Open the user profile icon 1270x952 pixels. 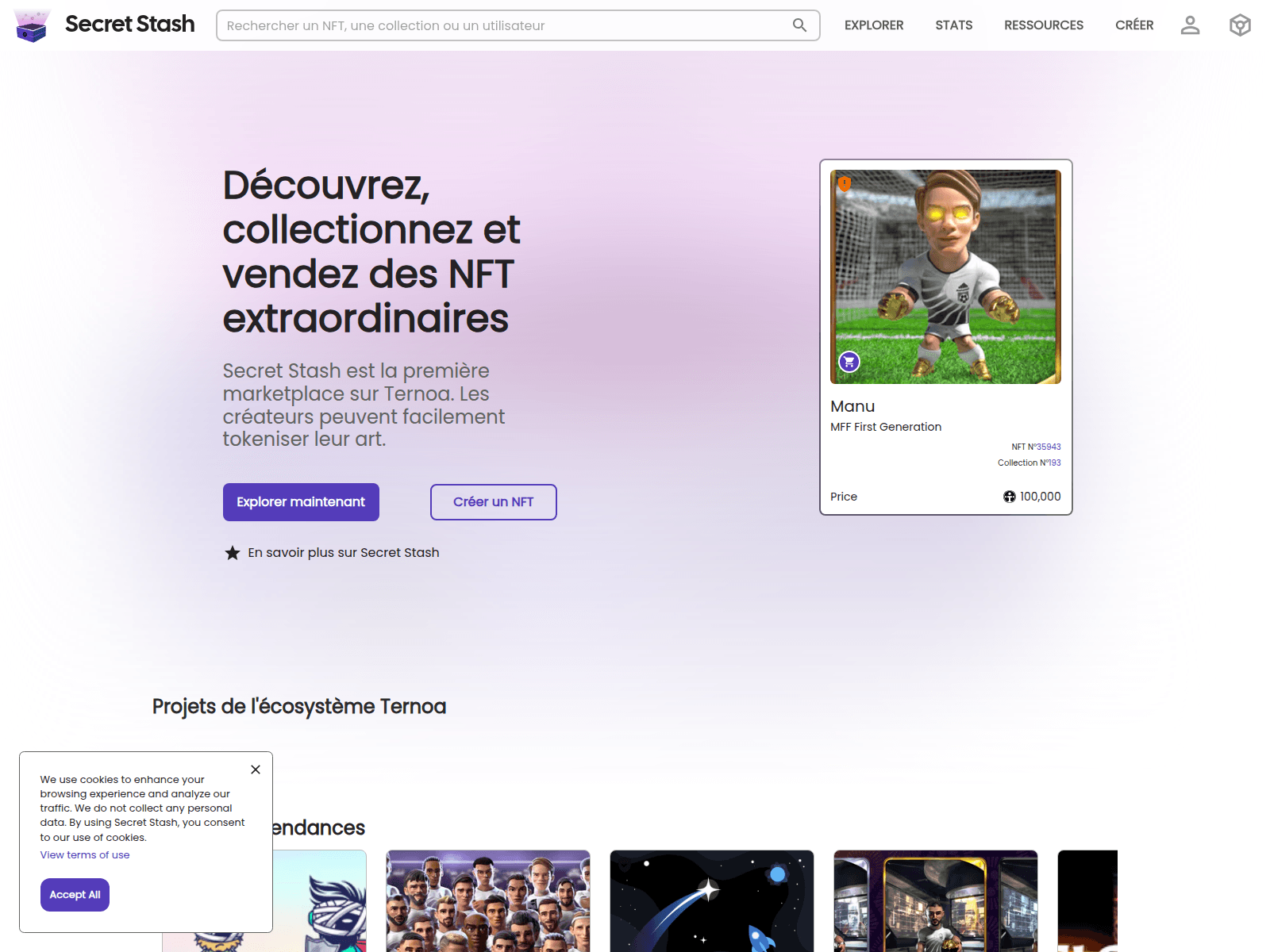point(1190,25)
